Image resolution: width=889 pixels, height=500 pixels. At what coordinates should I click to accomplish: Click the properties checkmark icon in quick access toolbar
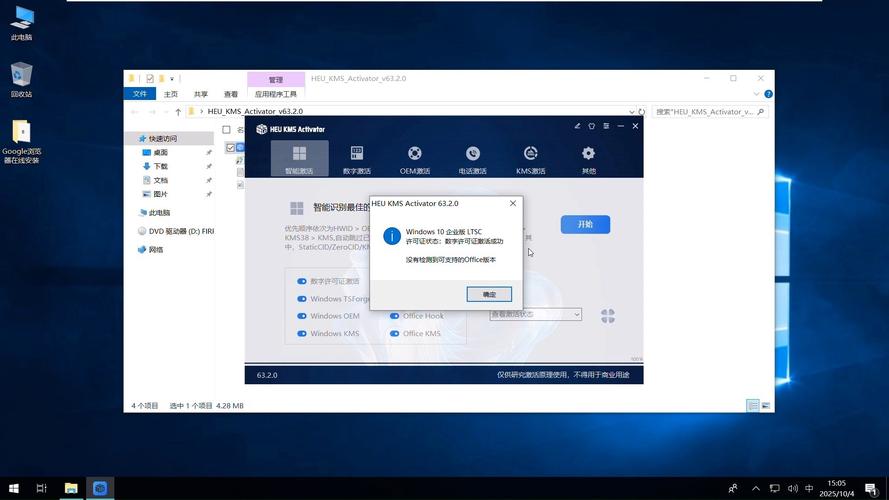[x=150, y=79]
